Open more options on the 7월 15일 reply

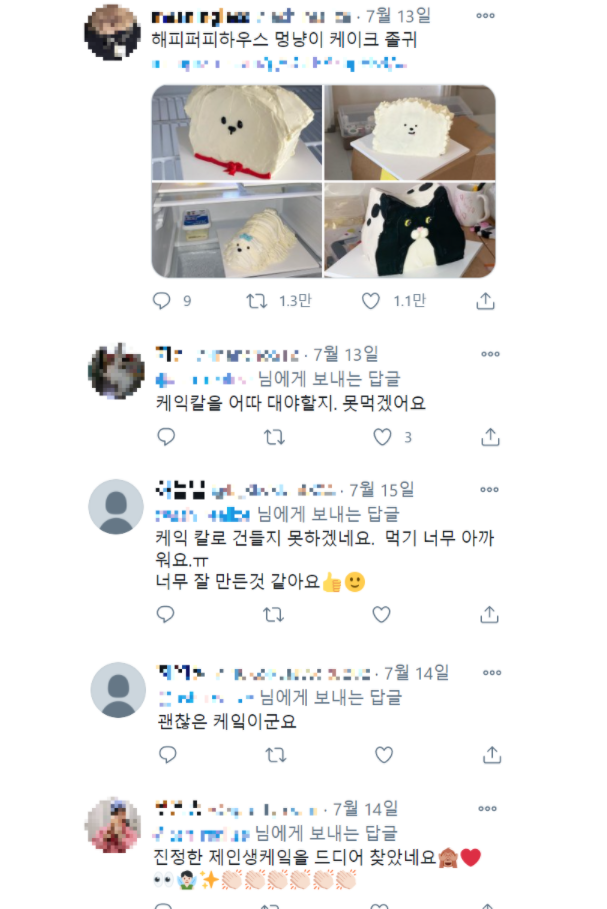tap(489, 490)
